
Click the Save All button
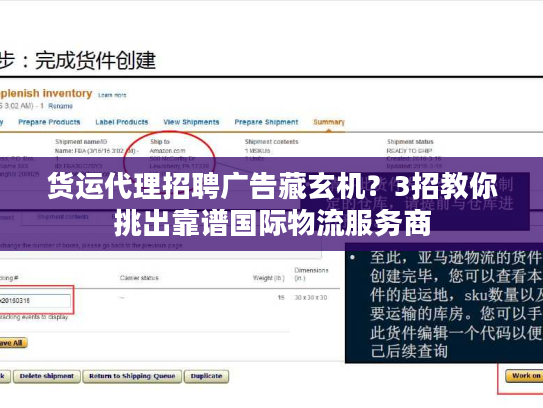point(13,343)
